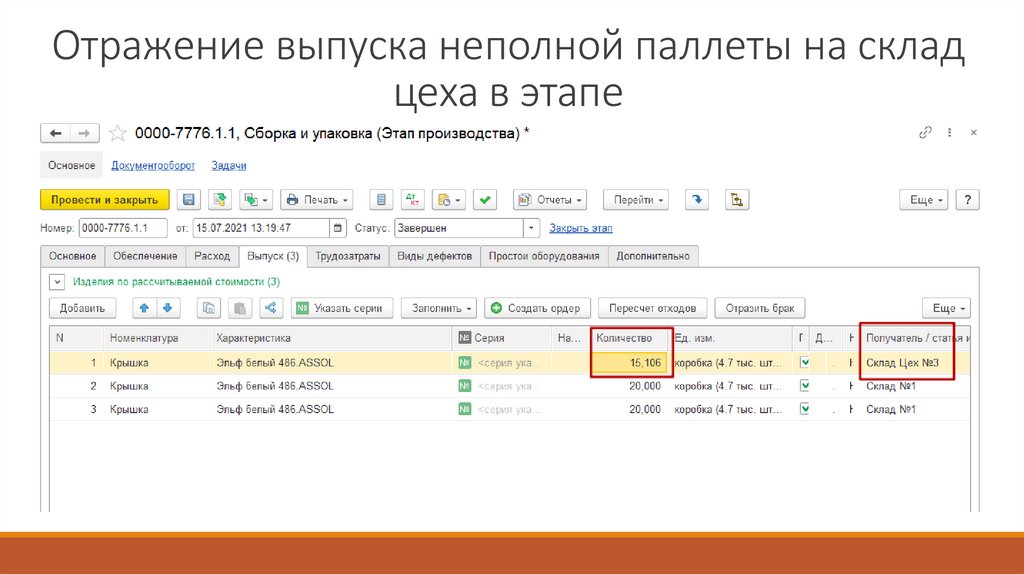The height and width of the screenshot is (574, 1024).
Task: Click the help question mark button
Action: pos(967,200)
